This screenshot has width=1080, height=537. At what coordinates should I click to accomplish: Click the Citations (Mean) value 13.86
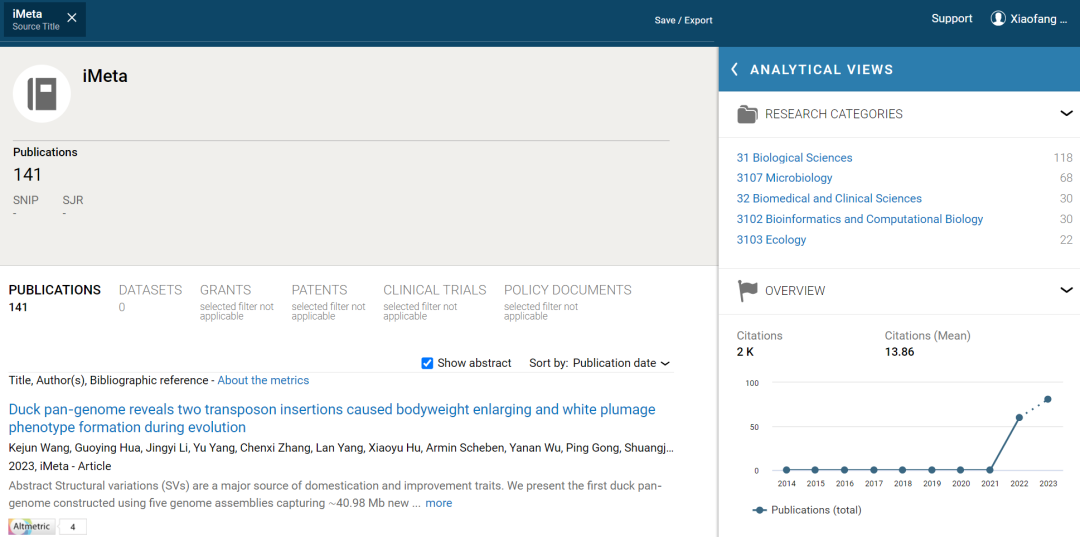900,352
